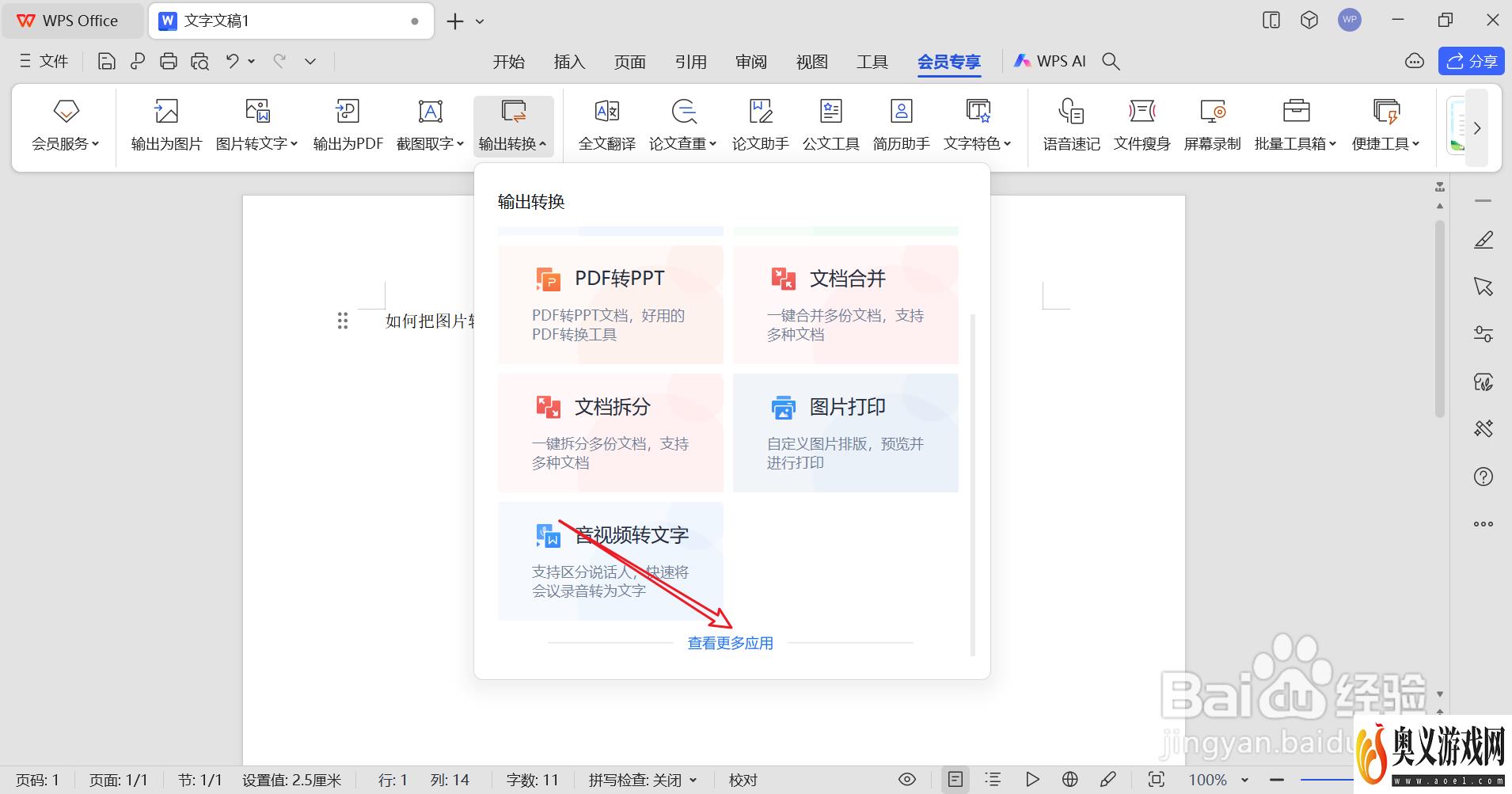The image size is (1512, 794).
Task: Click the user avatar in title bar
Action: click(1350, 21)
